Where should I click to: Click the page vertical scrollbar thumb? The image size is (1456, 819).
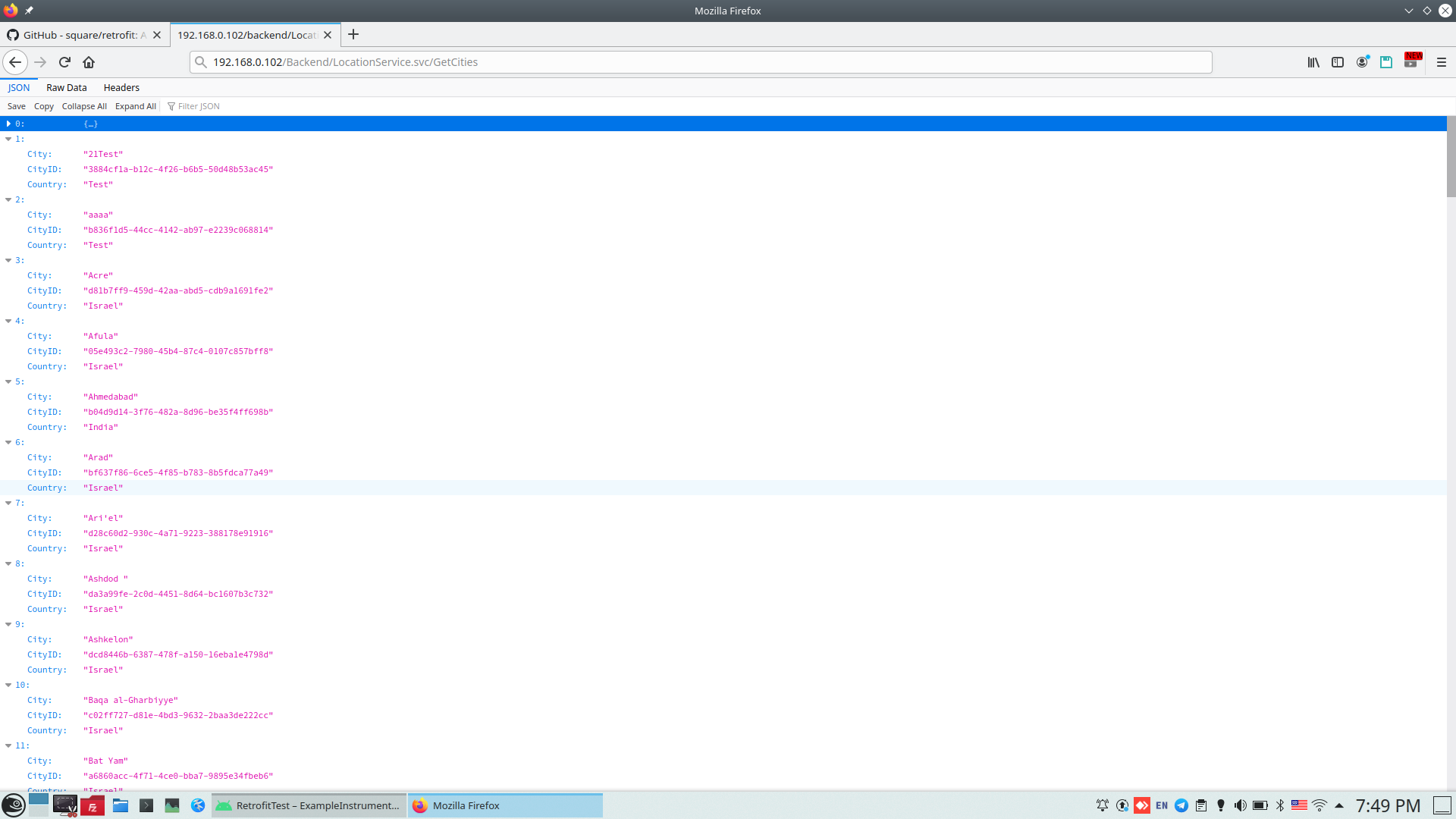(1451, 156)
